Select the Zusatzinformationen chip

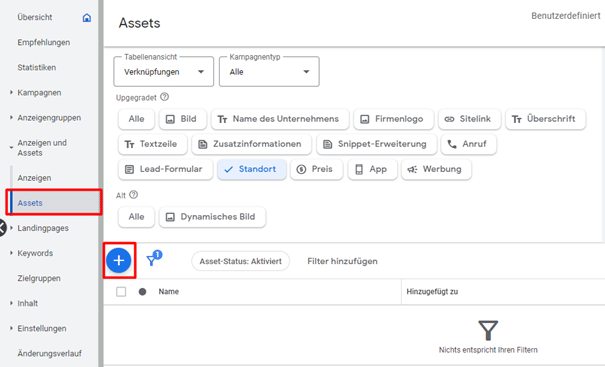pos(252,144)
